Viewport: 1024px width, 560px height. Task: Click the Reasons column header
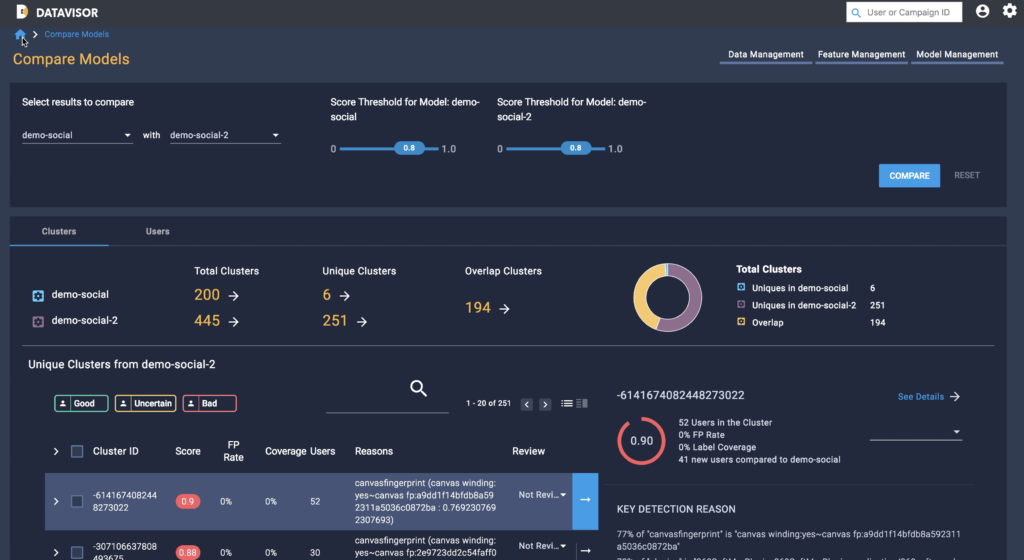(374, 451)
